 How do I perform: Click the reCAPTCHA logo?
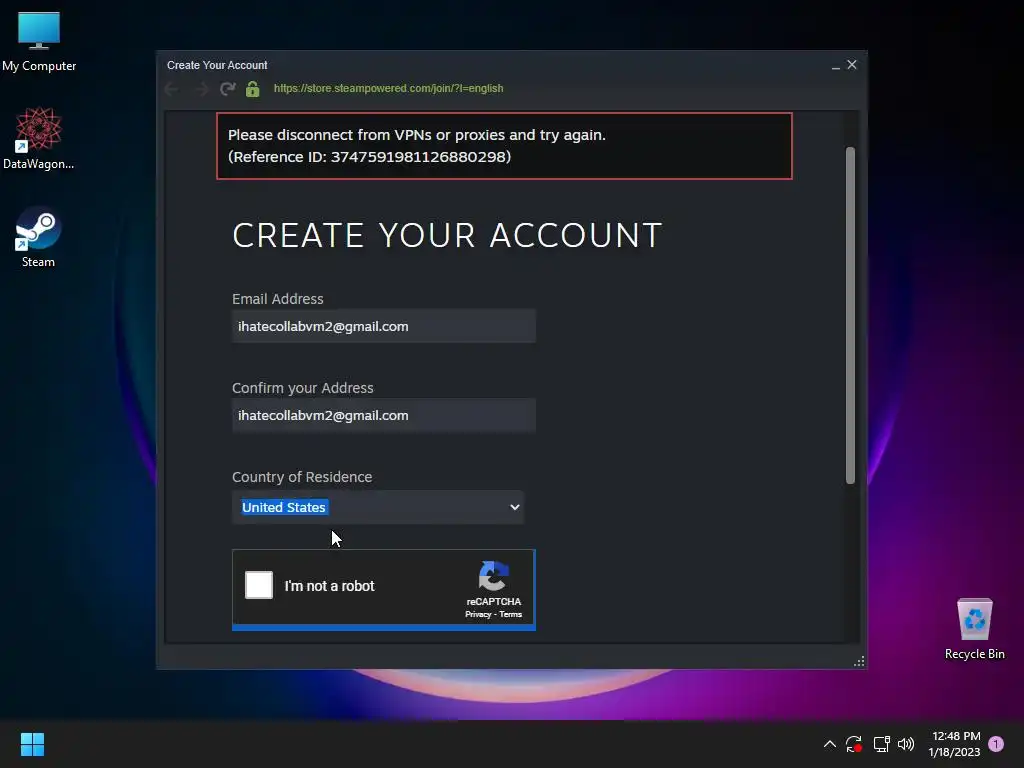pos(493,575)
